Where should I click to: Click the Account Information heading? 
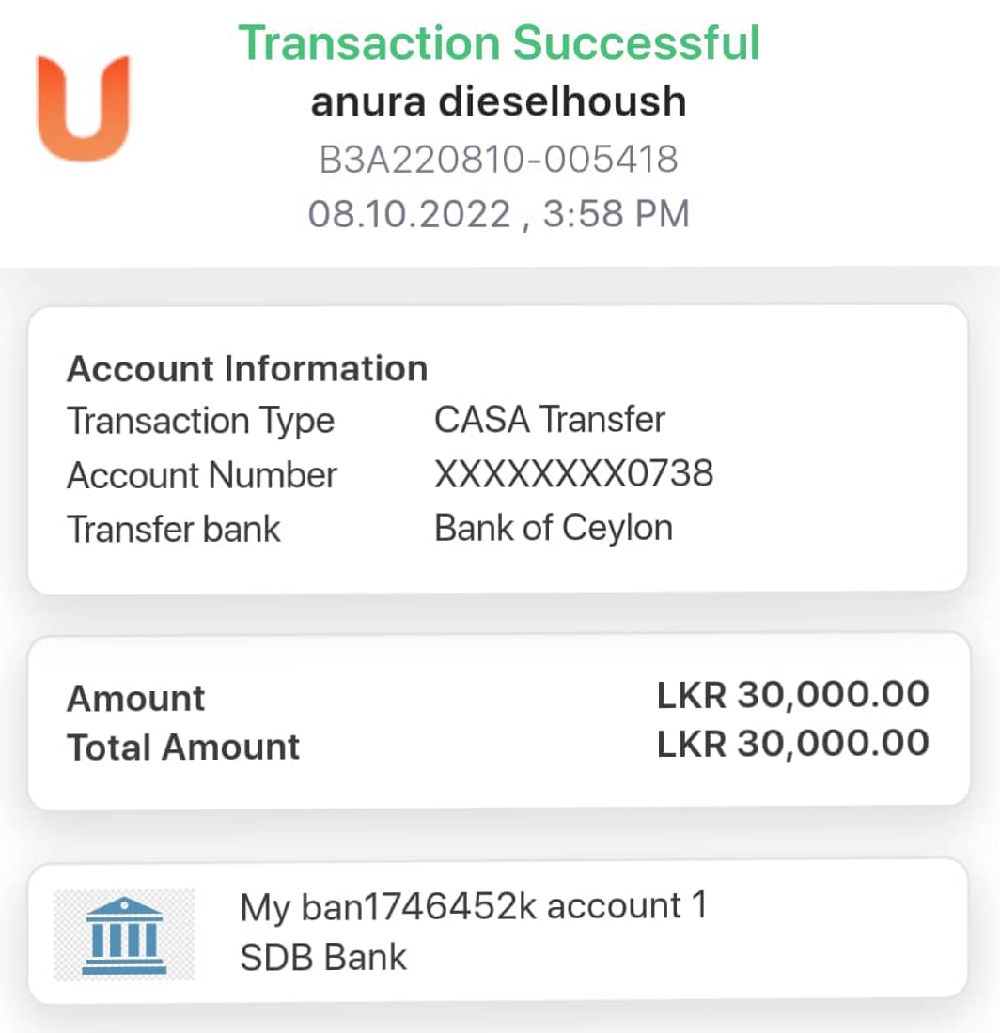(x=247, y=369)
